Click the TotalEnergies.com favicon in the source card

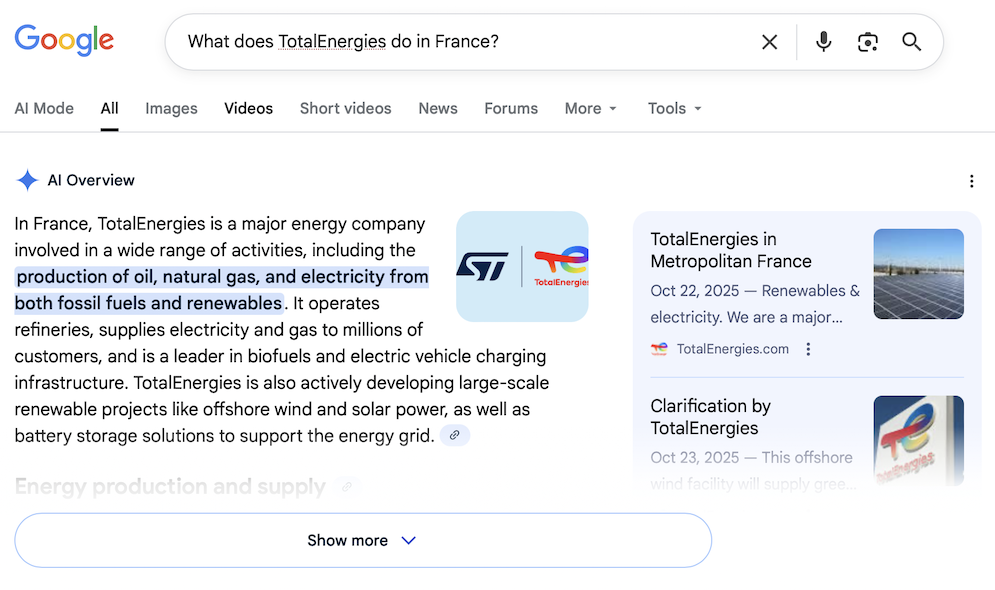coord(659,348)
